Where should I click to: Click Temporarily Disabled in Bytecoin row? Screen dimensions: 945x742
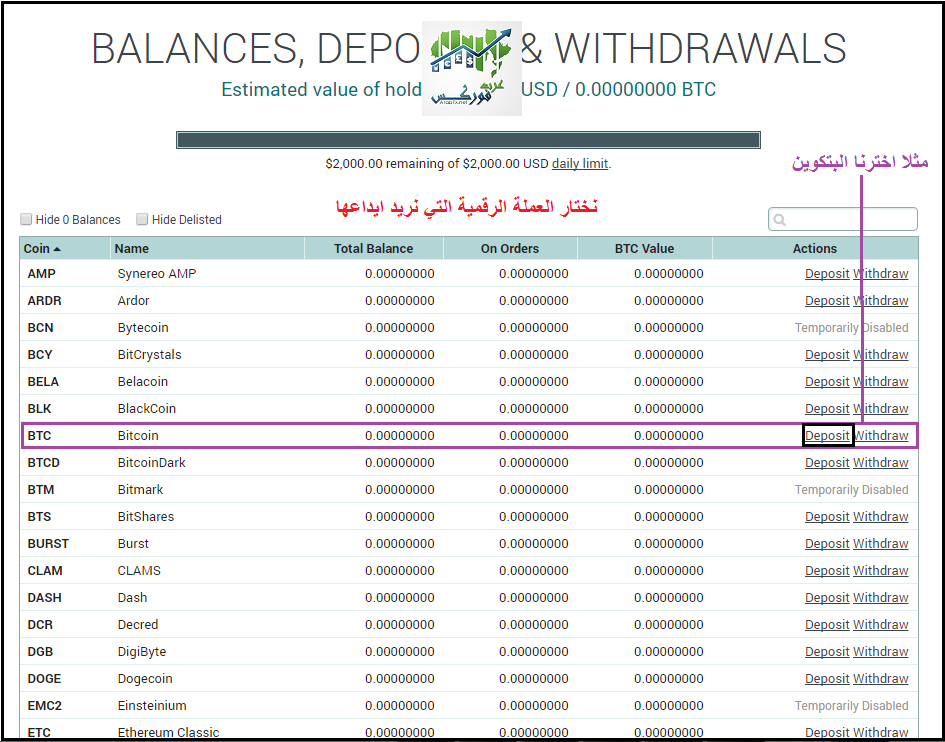tap(852, 328)
